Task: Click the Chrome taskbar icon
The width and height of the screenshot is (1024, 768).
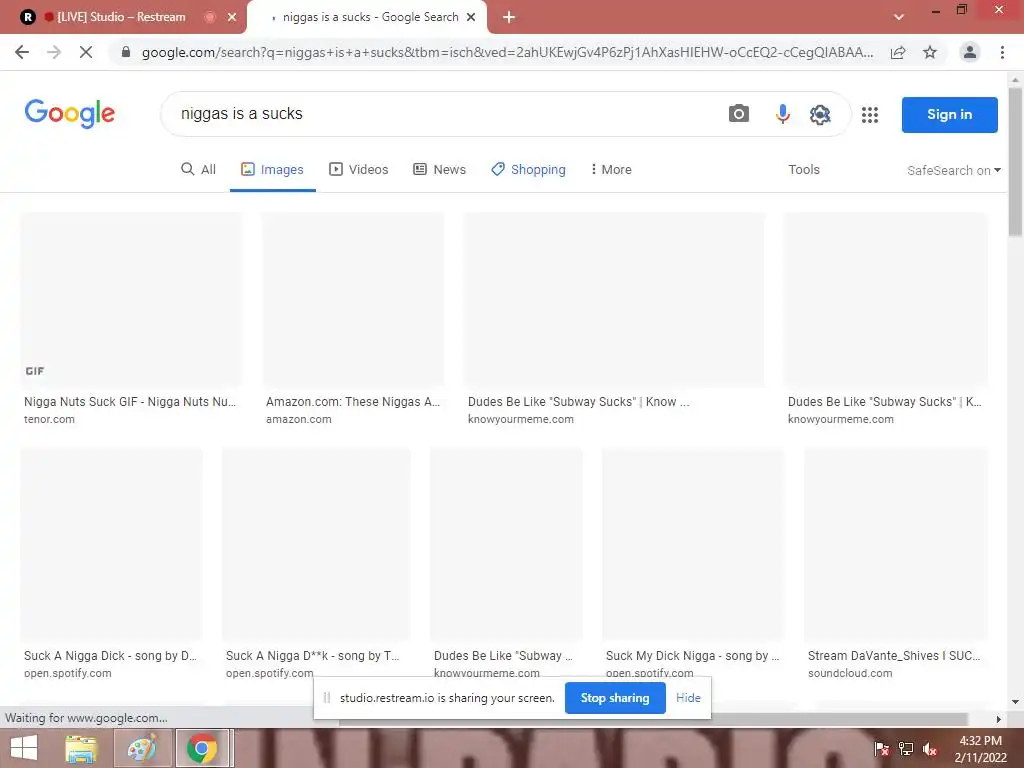Action: (202, 748)
